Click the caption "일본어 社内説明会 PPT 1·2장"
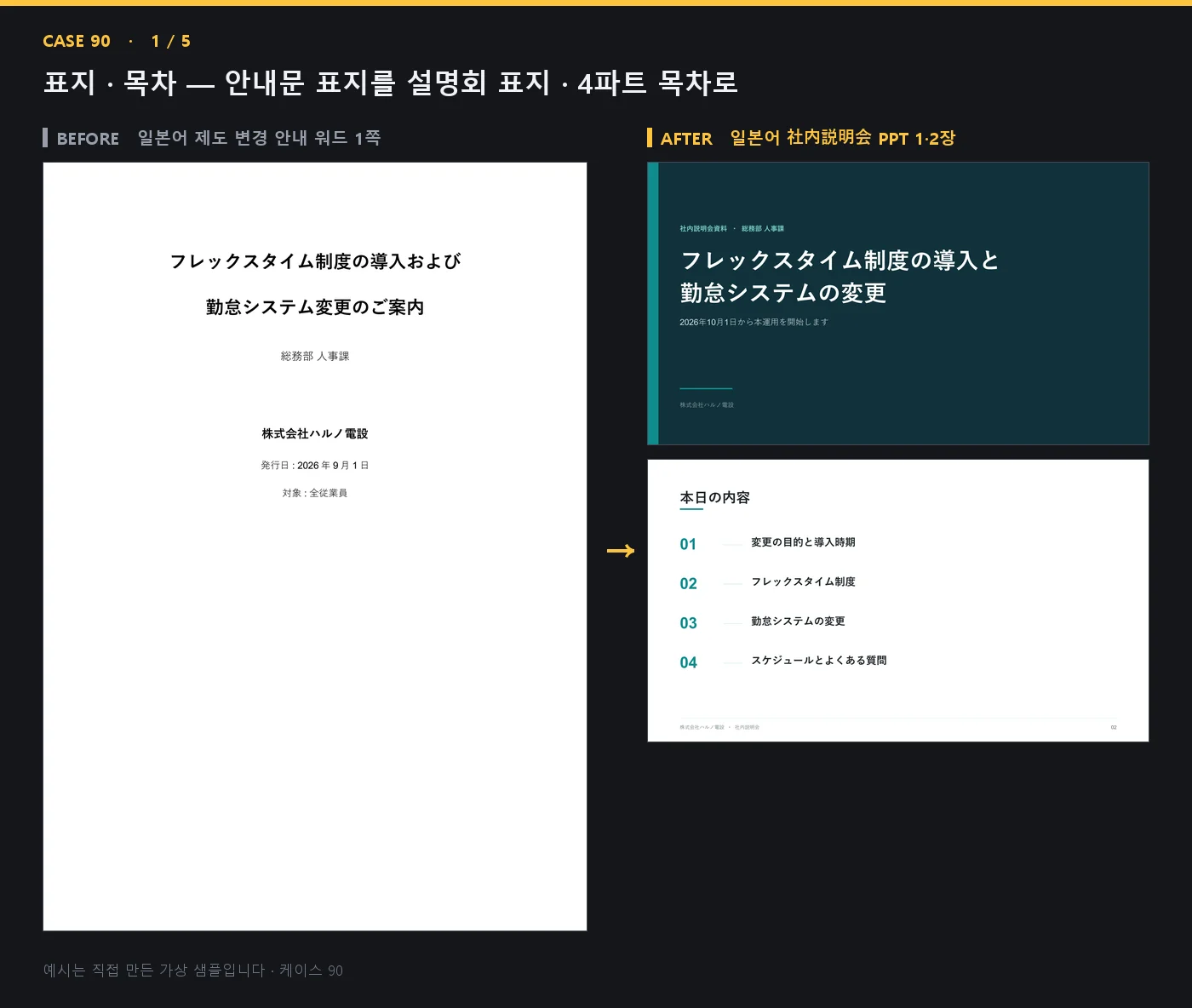The image size is (1192, 1008). (843, 138)
